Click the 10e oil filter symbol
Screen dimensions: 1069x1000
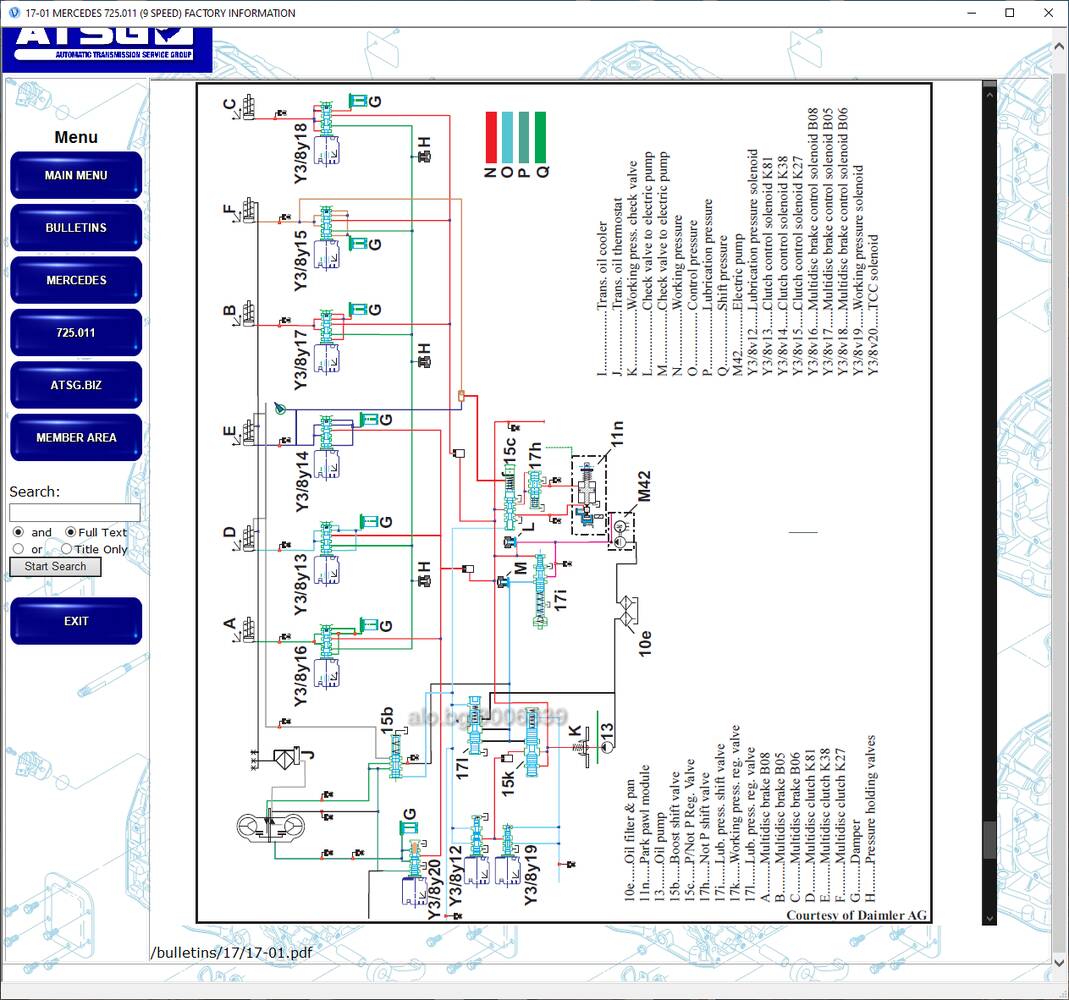[x=627, y=611]
